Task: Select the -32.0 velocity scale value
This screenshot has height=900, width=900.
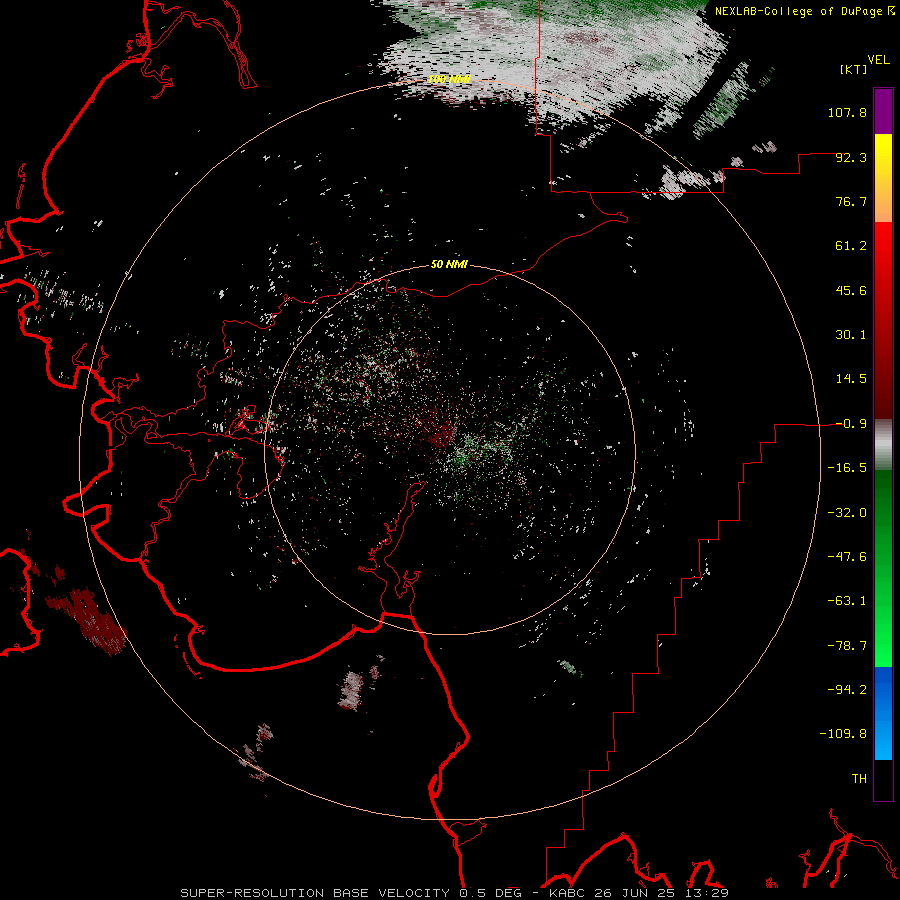Action: click(x=847, y=513)
